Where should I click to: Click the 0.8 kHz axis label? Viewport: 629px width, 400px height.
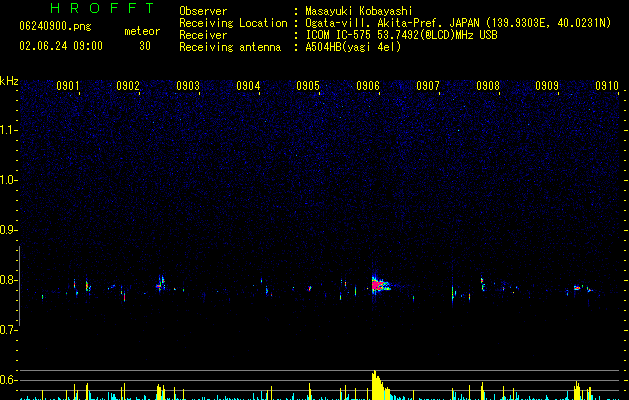tap(9, 280)
